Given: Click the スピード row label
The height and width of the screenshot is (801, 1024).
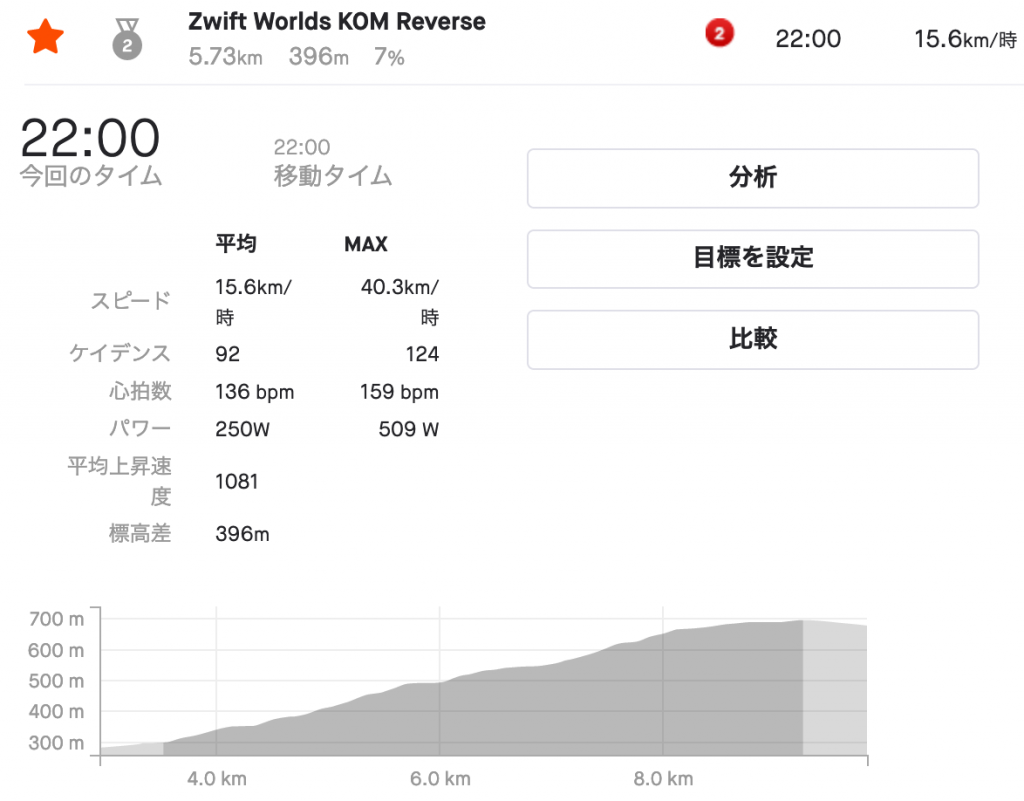Looking at the screenshot, I should [131, 301].
